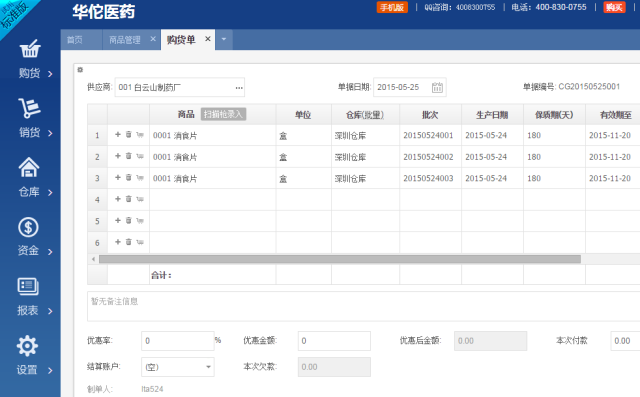This screenshot has height=397, width=640.
Task: Open the 资金 dollar sign icon
Action: click(28, 227)
